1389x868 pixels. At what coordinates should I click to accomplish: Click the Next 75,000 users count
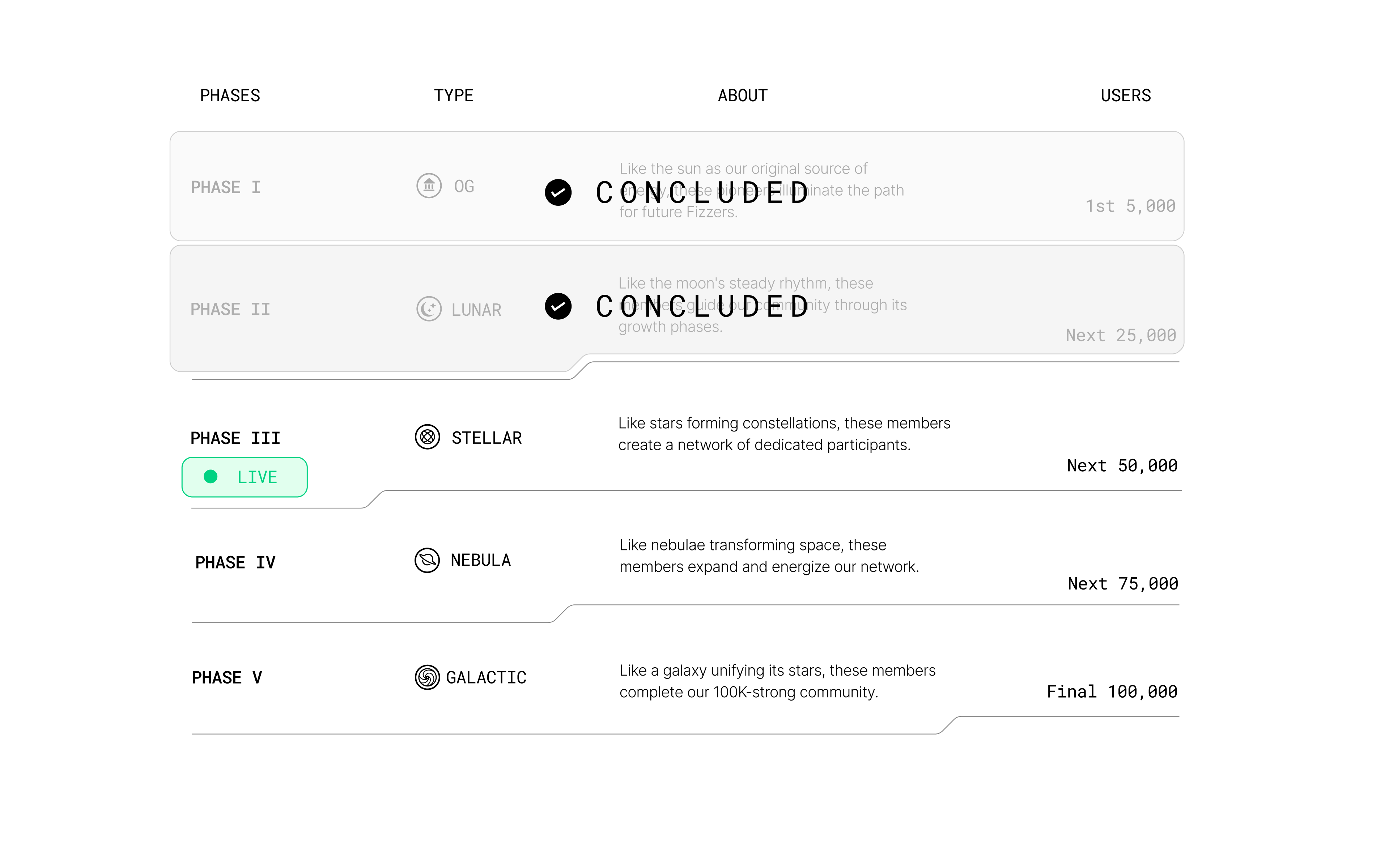tap(1123, 584)
